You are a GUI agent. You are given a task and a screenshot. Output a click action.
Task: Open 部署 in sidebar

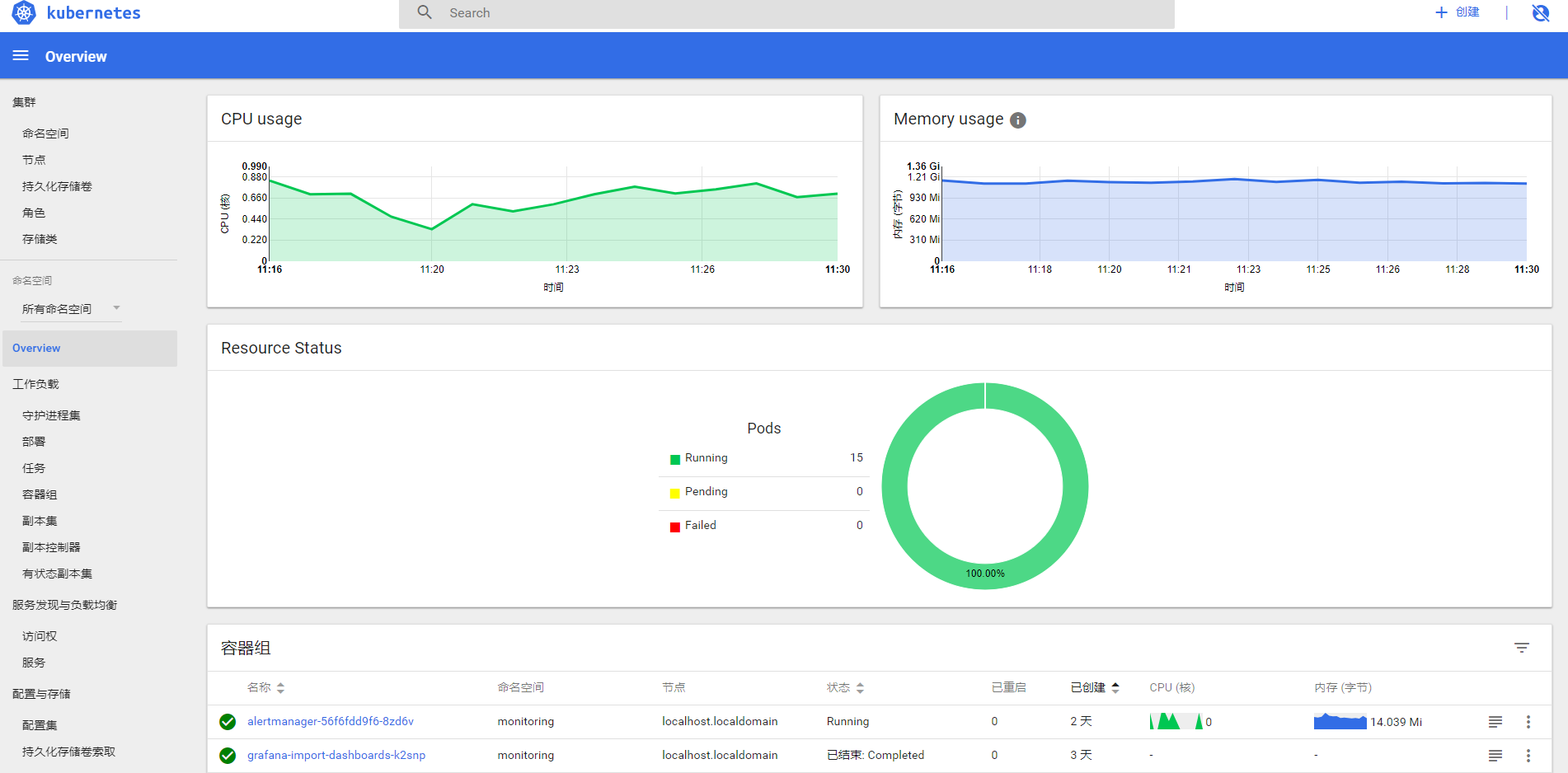pos(34,442)
